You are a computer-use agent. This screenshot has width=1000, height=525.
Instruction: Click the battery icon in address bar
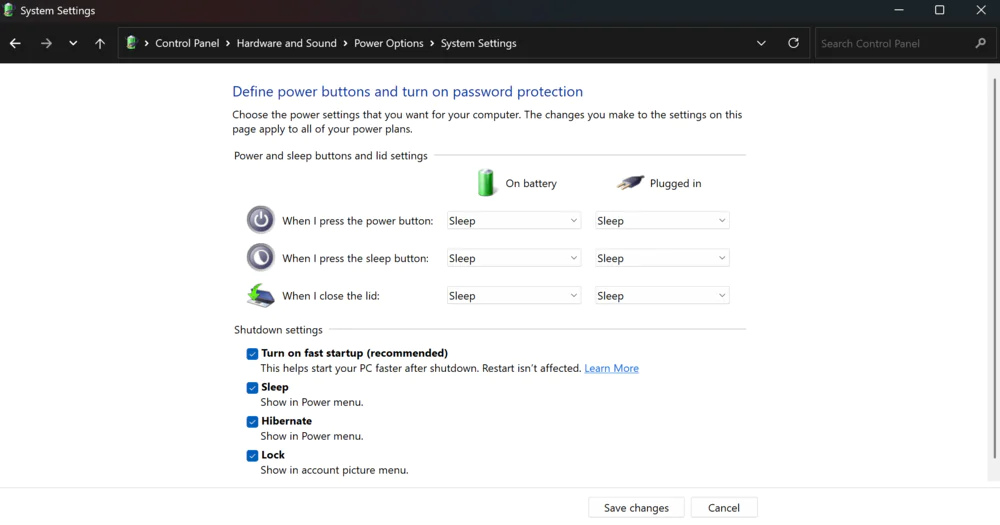pos(131,43)
